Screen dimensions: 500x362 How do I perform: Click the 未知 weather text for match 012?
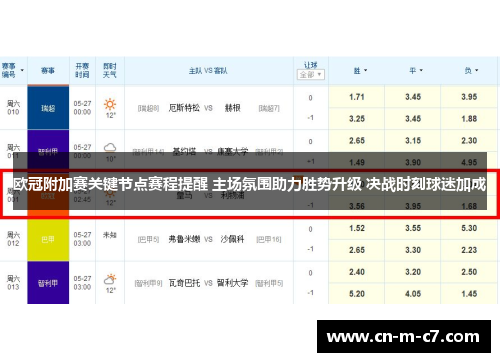coord(110,235)
